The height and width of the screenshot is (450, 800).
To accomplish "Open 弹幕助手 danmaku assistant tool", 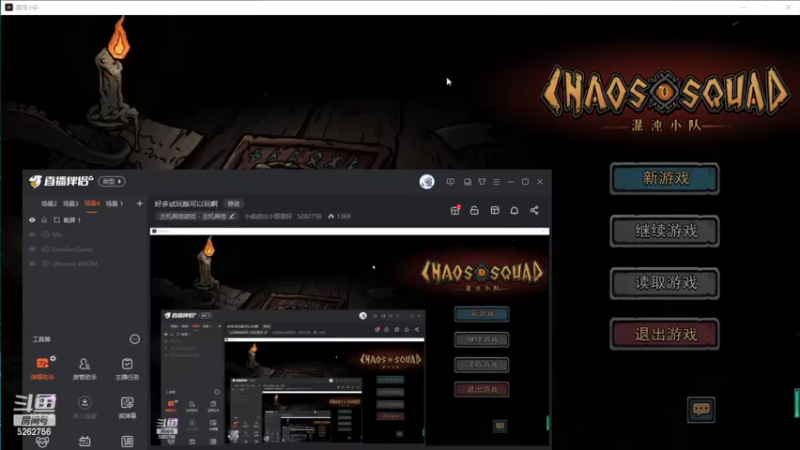I will click(42, 369).
